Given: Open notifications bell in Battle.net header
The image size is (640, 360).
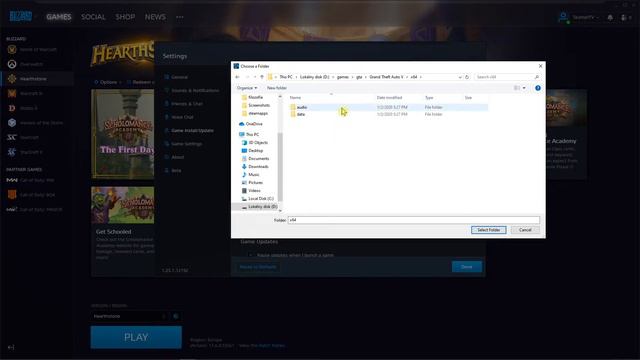Looking at the screenshot, I should (610, 18).
